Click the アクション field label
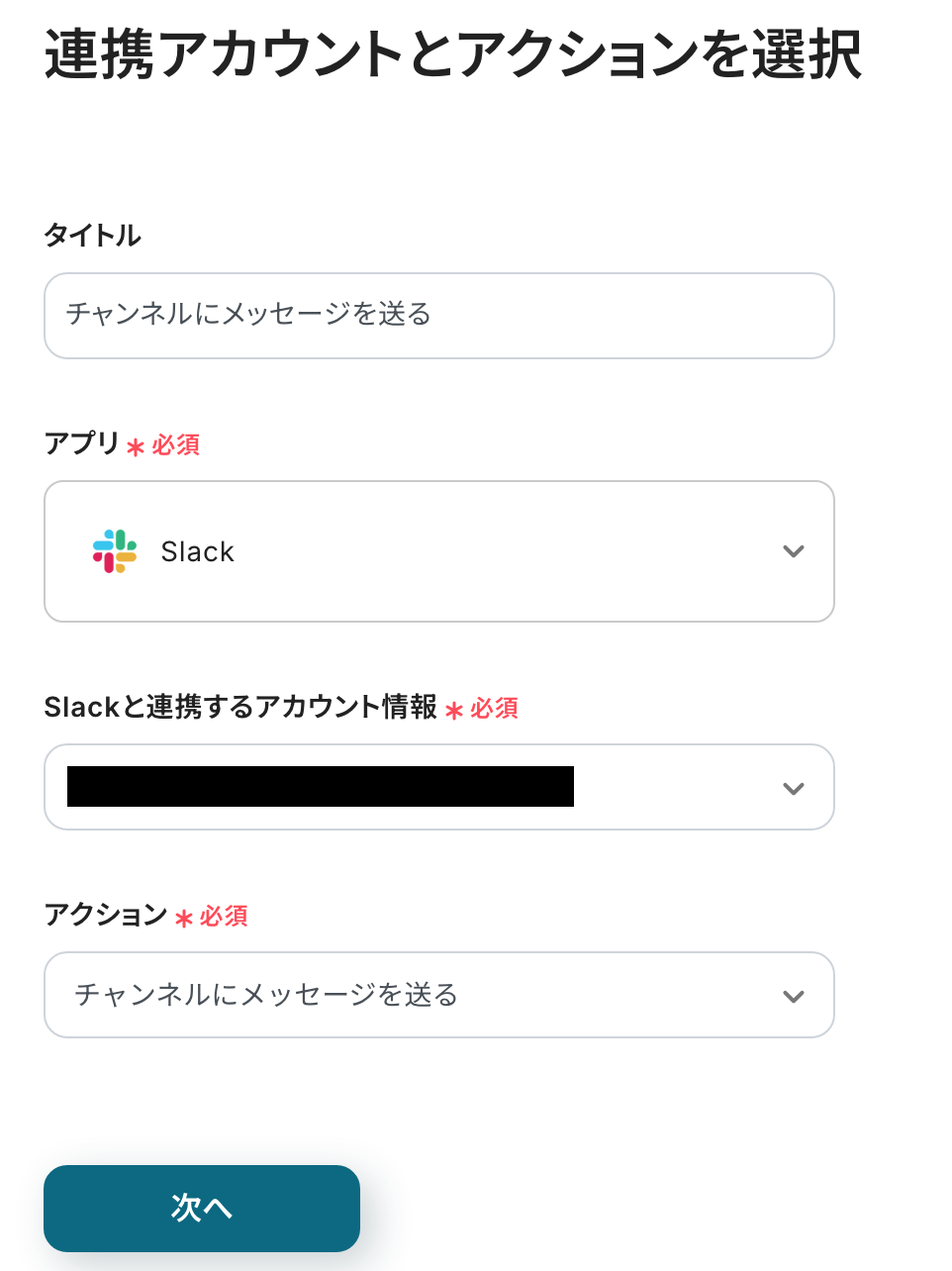This screenshot has width=952, height=1271. (106, 915)
